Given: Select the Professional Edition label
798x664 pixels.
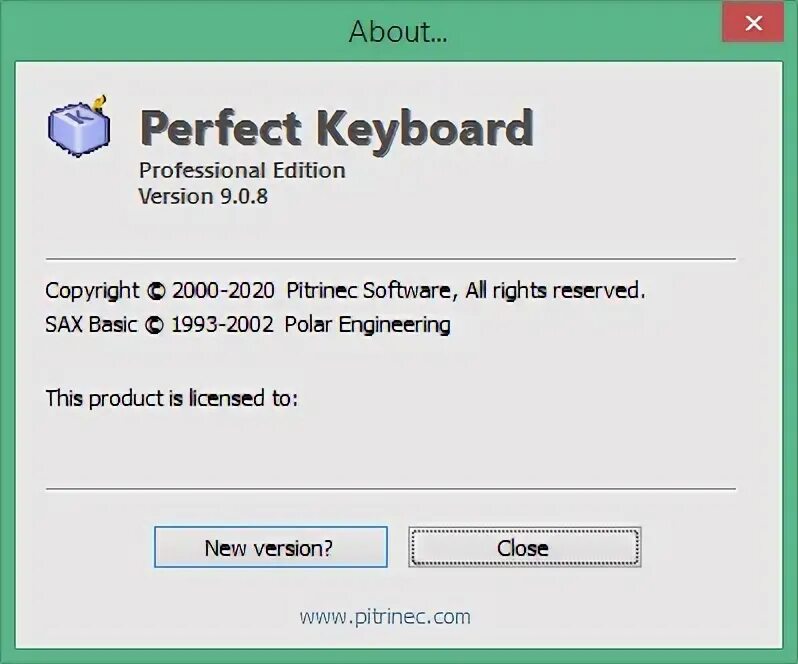Looking at the screenshot, I should coord(242,170).
